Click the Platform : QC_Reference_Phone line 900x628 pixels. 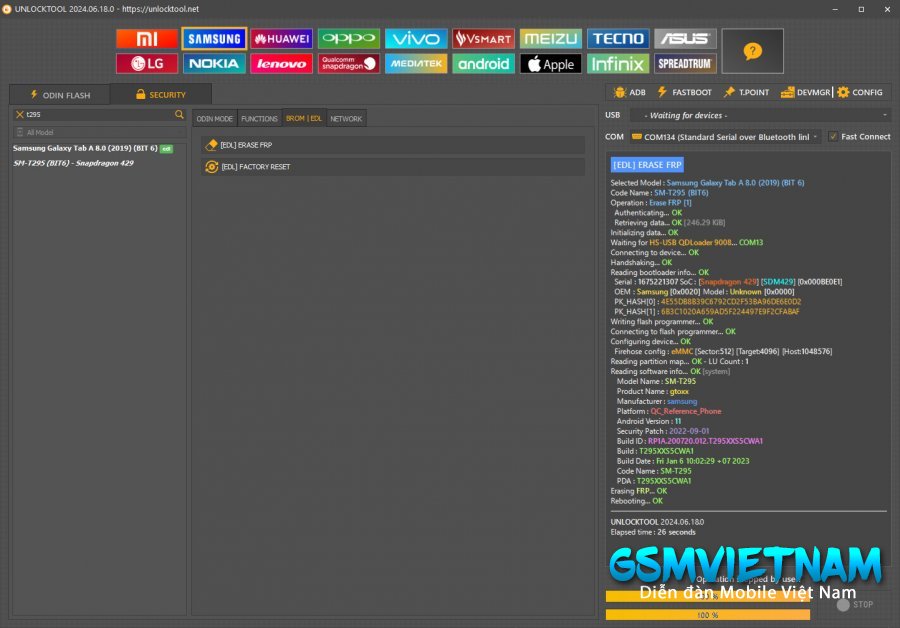coord(669,411)
